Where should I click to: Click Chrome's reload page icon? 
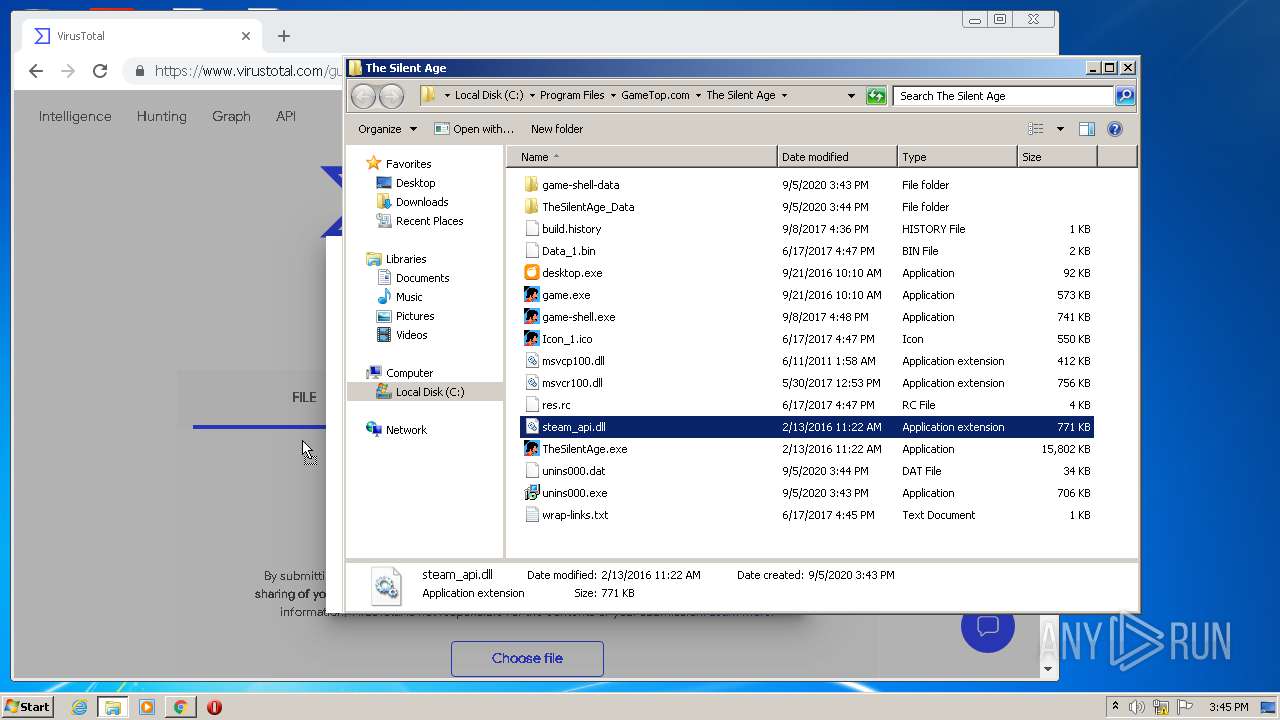[100, 71]
